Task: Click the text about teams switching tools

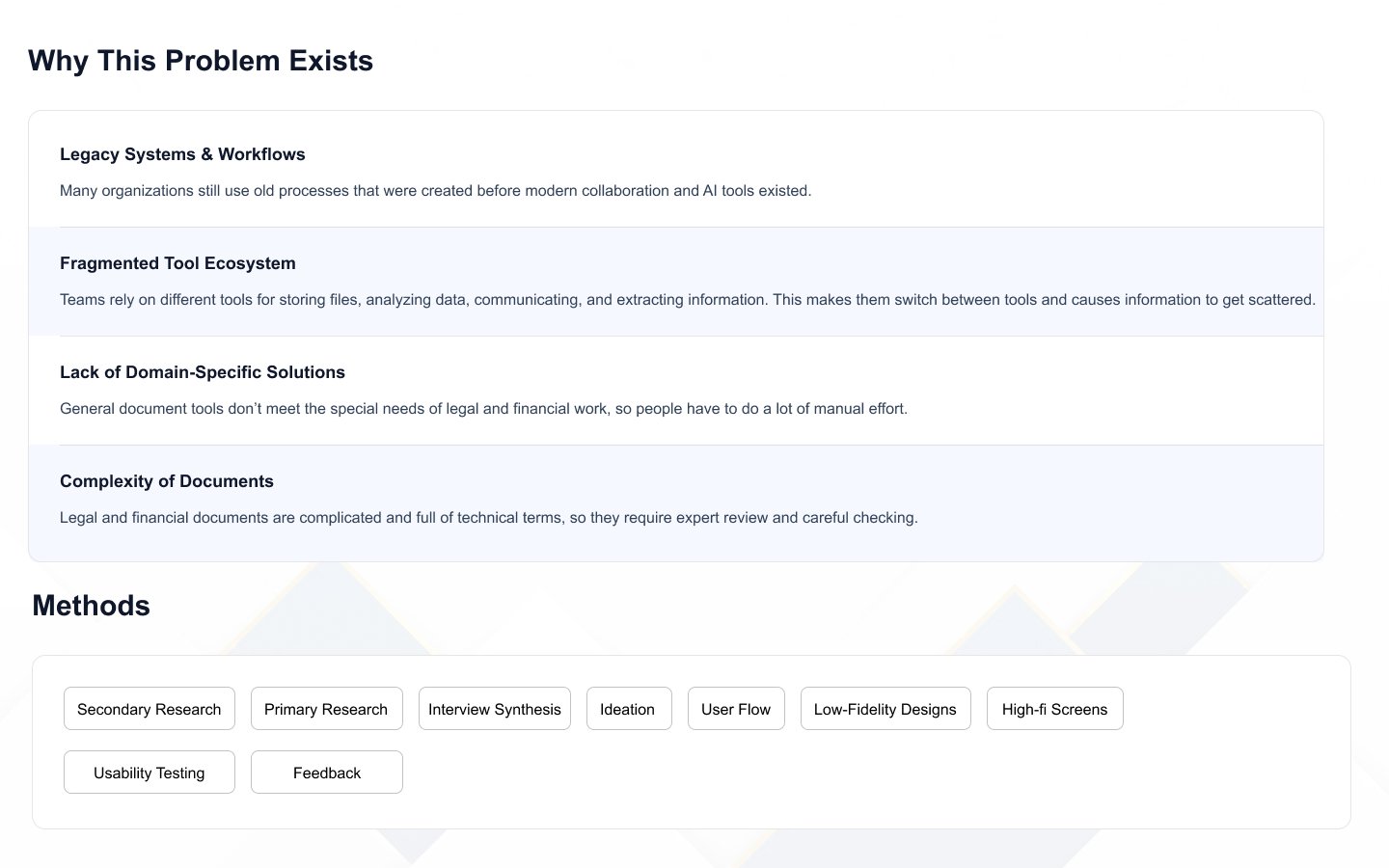Action: (x=687, y=300)
